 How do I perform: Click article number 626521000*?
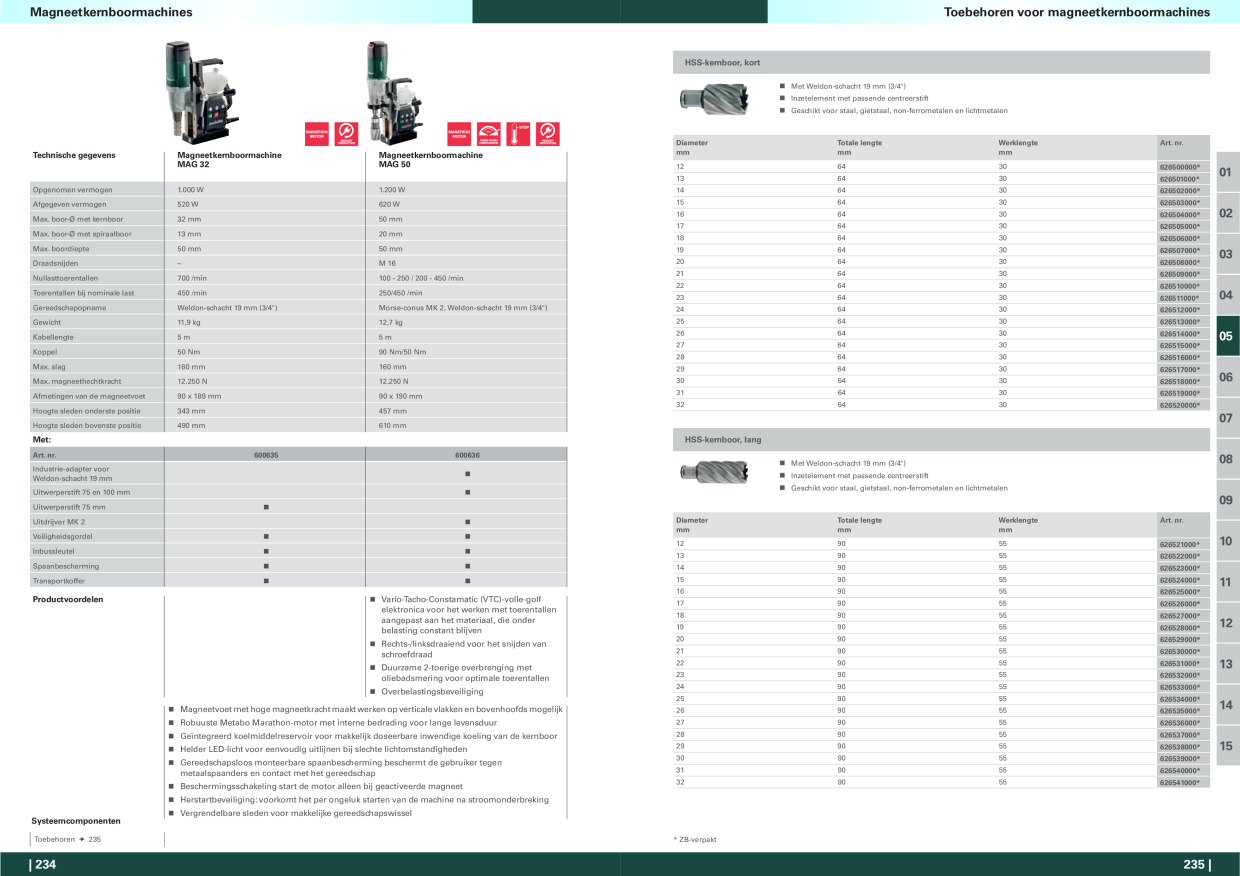click(1179, 544)
